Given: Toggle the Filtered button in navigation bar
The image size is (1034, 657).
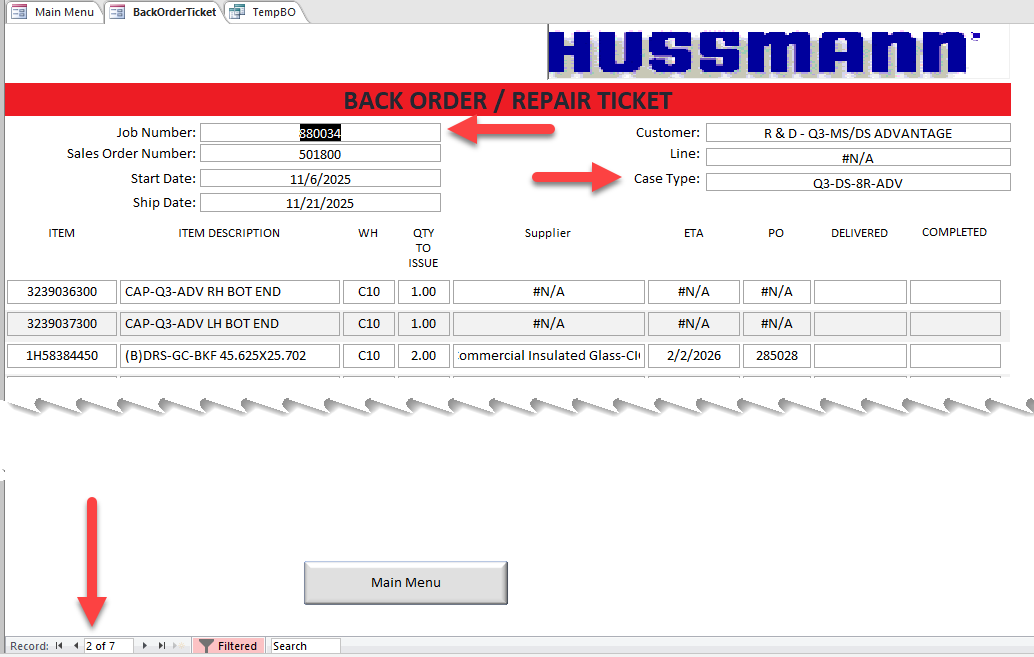Looking at the screenshot, I should tap(228, 646).
